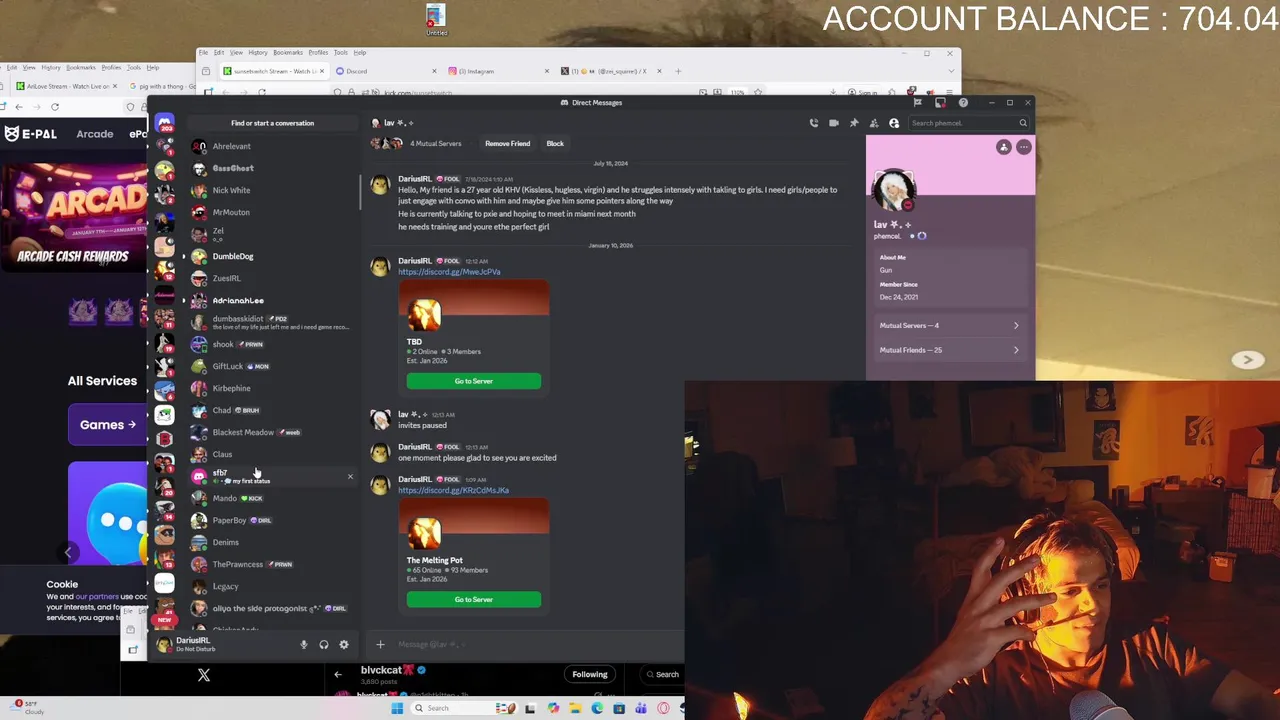Image resolution: width=1280 pixels, height=720 pixels.
Task: Switch to the Instagram browser tab
Action: tap(499, 71)
